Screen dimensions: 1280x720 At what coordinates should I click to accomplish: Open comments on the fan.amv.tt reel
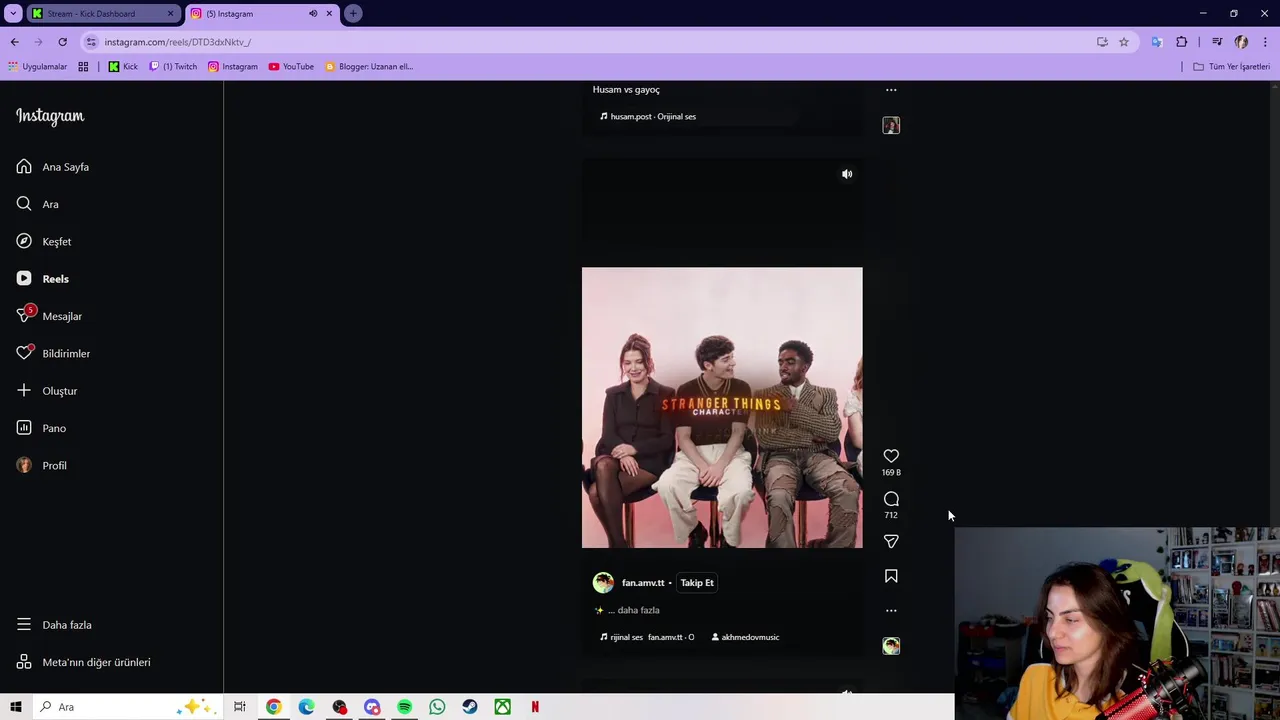[x=891, y=499]
